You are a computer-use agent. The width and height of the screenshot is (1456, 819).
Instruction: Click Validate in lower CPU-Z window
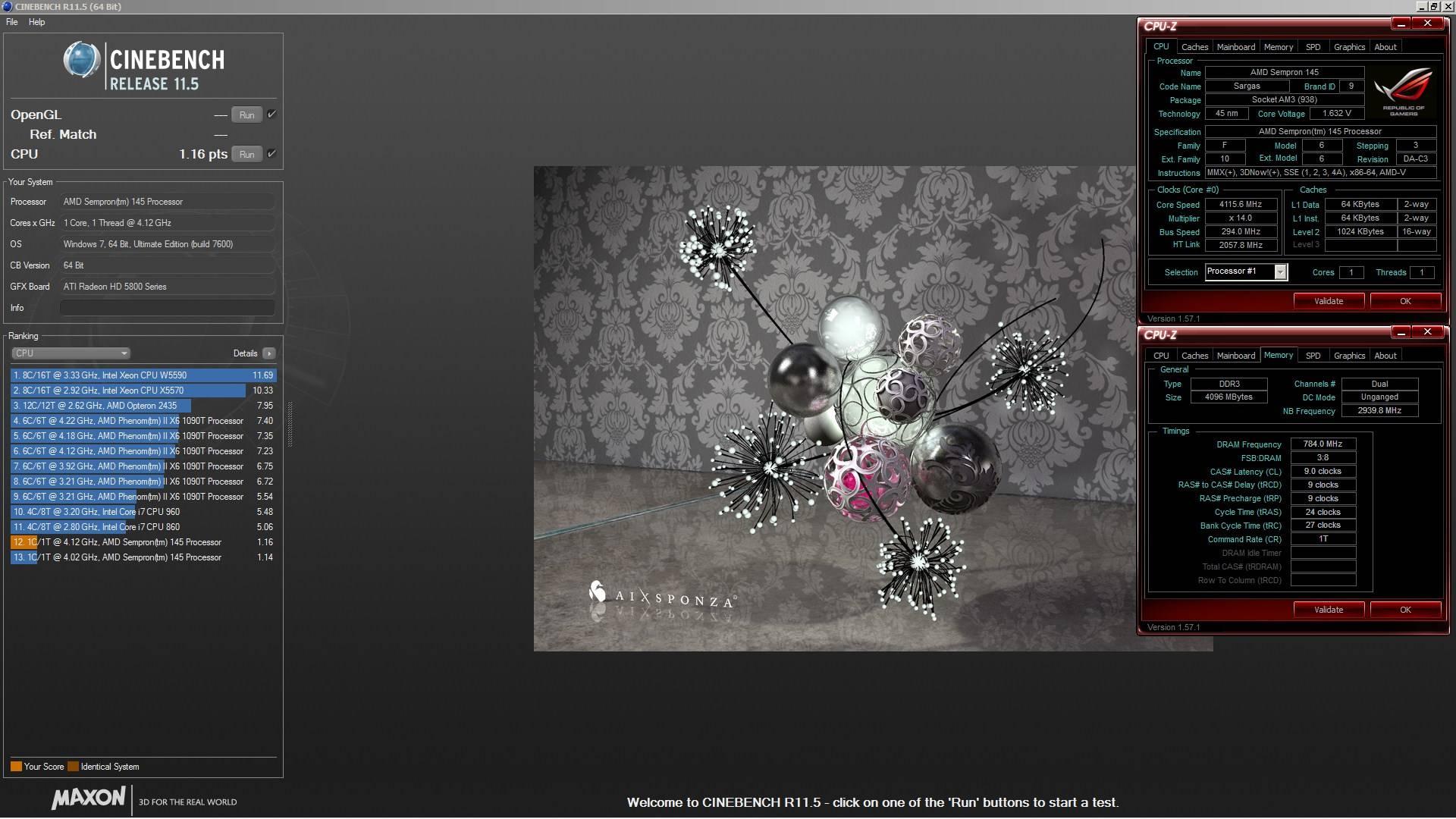[1328, 610]
